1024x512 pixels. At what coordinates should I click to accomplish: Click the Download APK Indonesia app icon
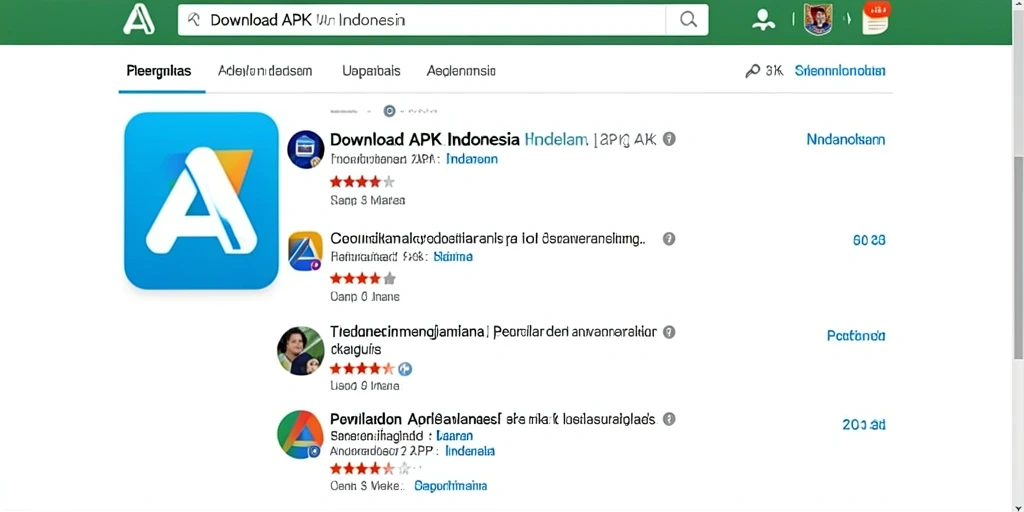point(306,150)
